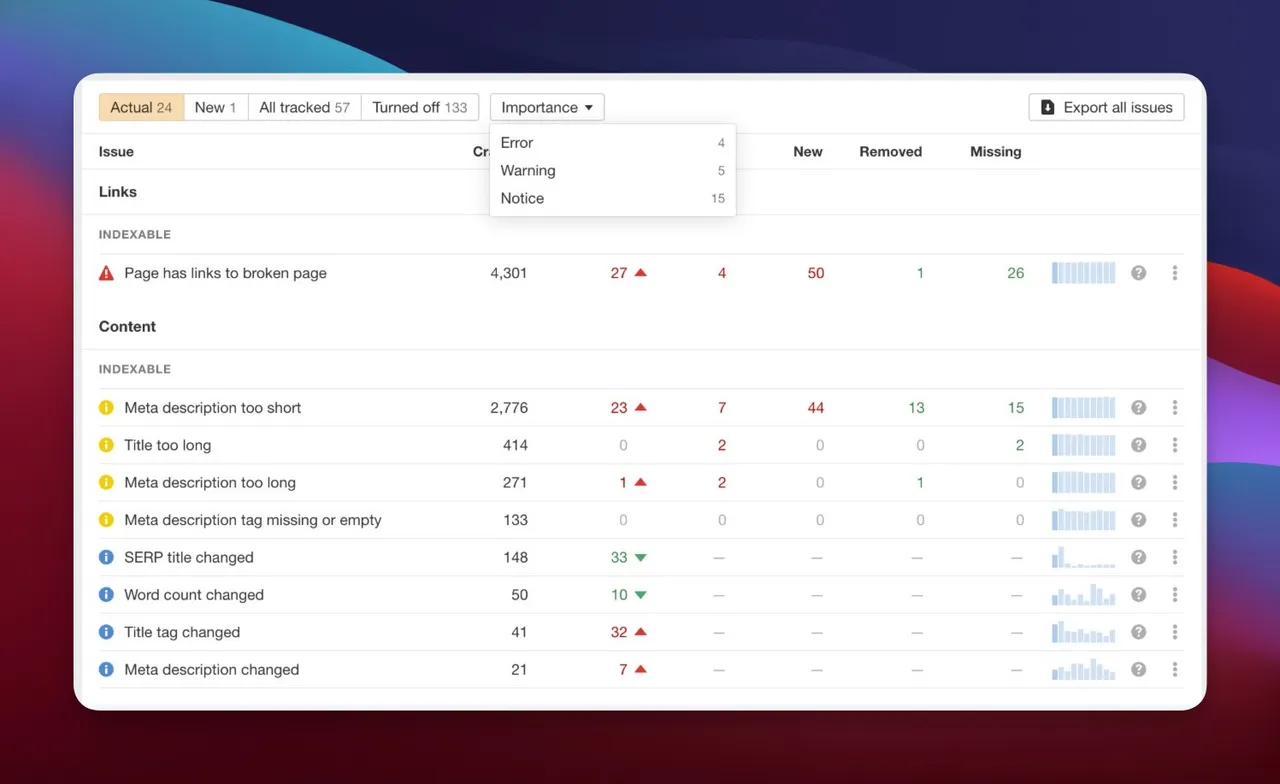Open more options for Meta description changed
Viewport: 1280px width, 784px height.
click(x=1175, y=670)
